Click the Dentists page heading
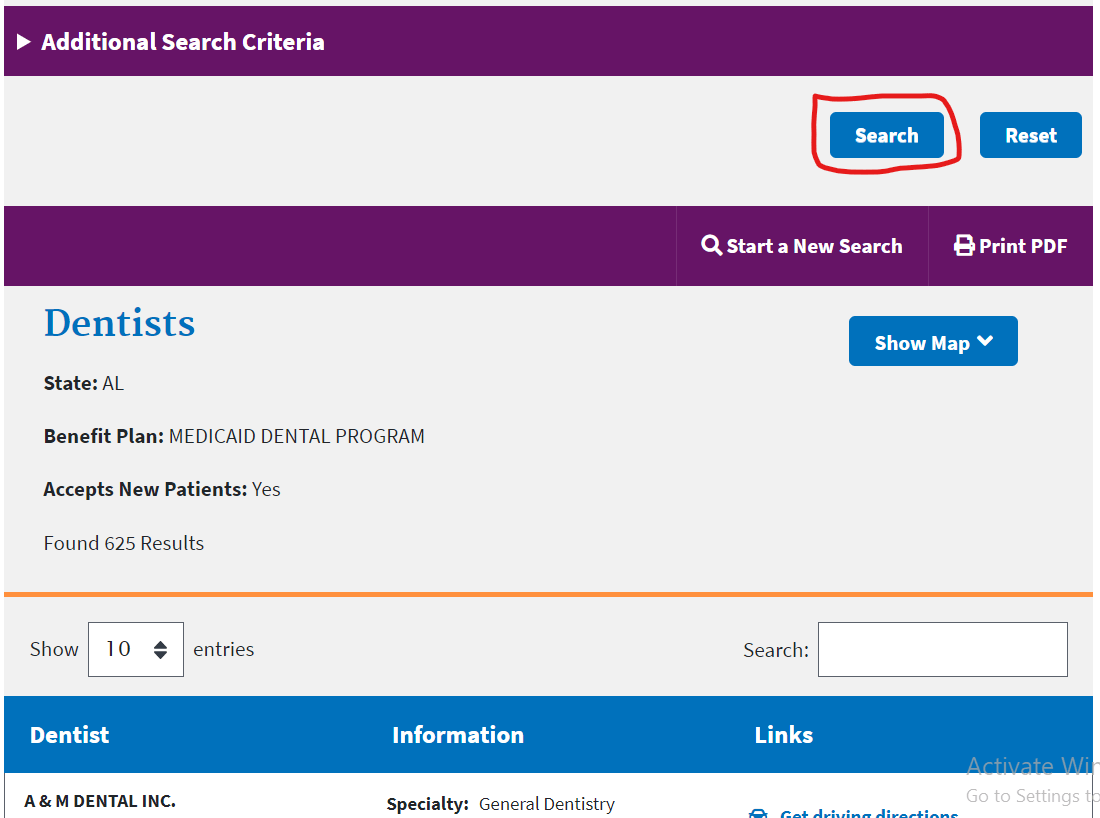 click(120, 323)
